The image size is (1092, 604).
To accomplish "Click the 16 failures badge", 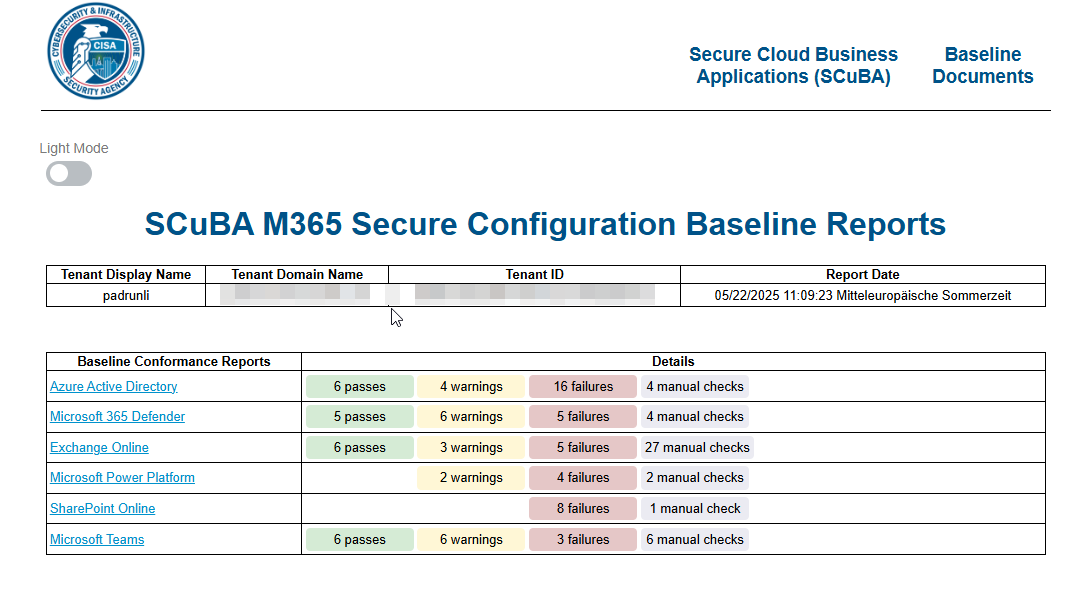I will click(583, 387).
